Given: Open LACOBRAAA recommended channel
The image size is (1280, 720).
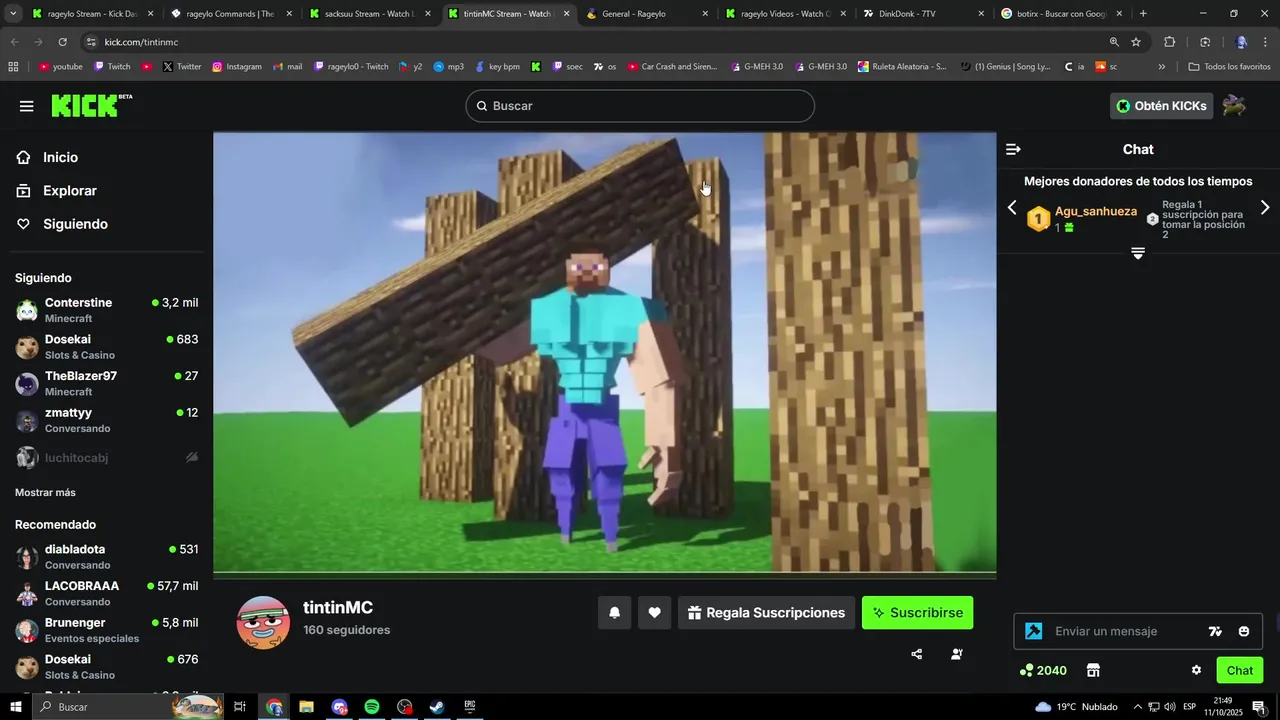Looking at the screenshot, I should point(106,593).
